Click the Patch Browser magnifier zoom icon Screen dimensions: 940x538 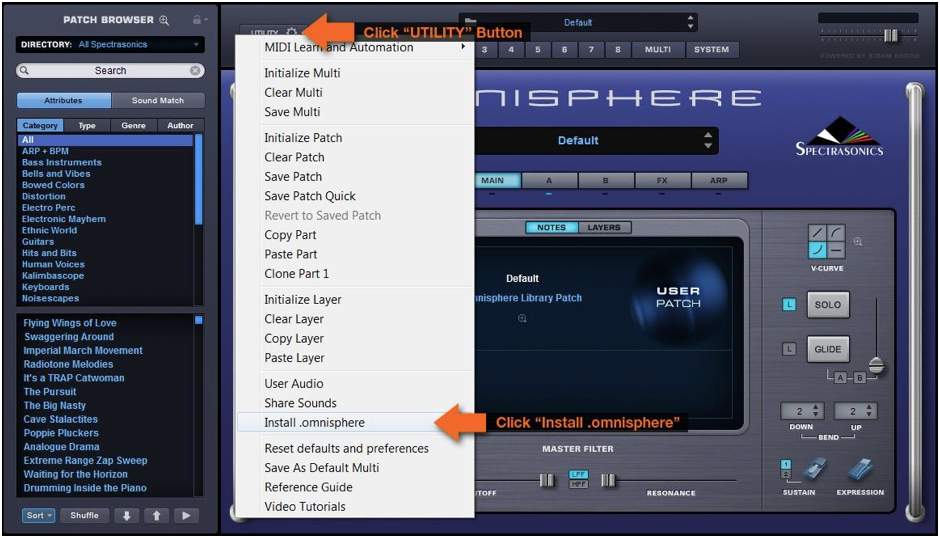(164, 20)
